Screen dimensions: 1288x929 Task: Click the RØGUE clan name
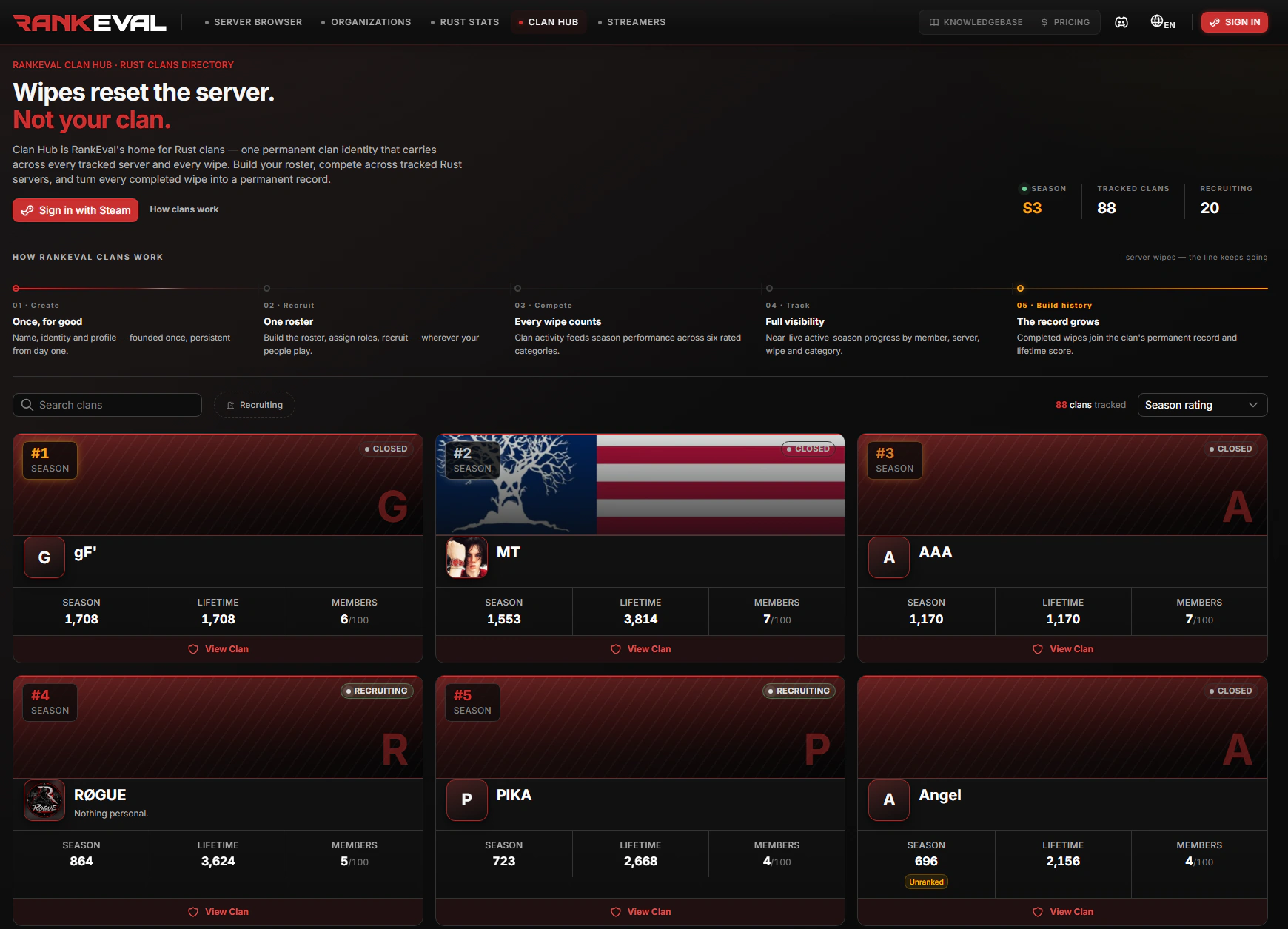pyautogui.click(x=100, y=795)
